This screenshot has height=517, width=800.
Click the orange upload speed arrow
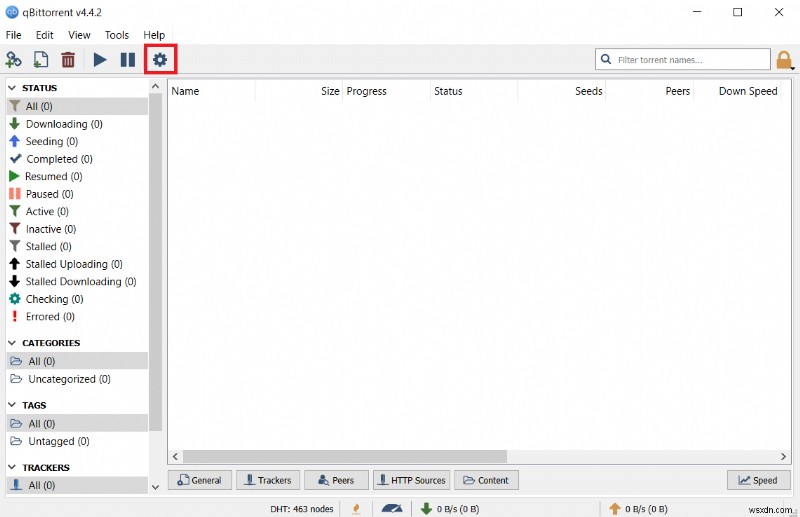click(615, 508)
